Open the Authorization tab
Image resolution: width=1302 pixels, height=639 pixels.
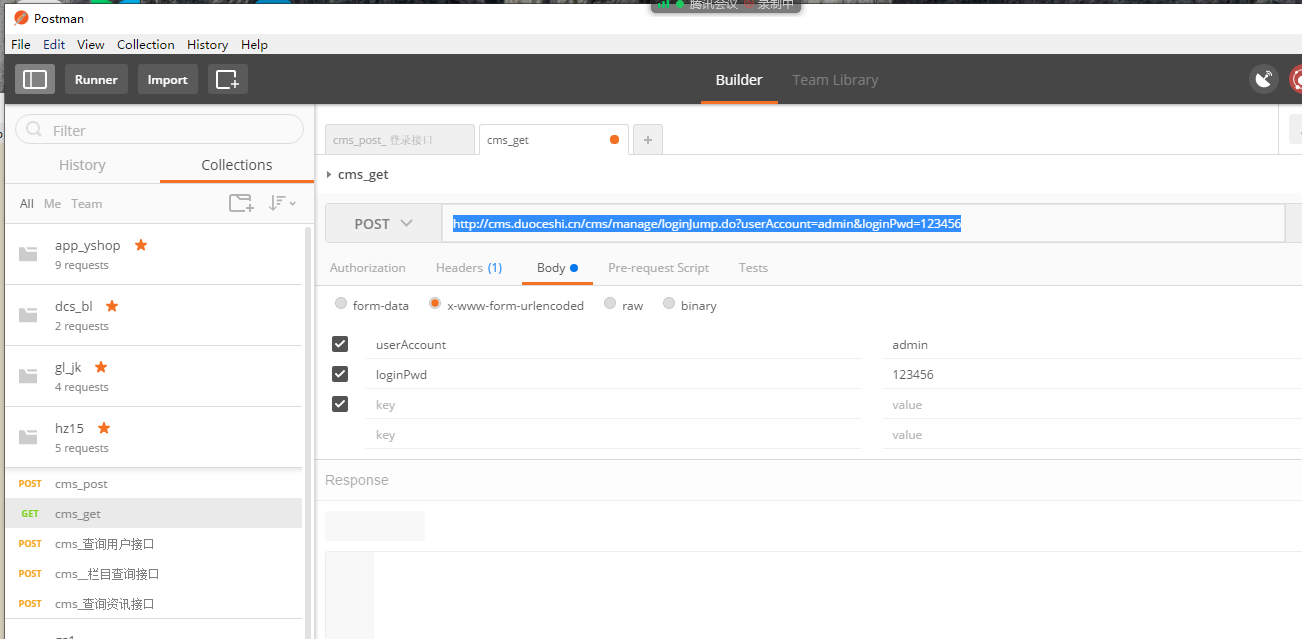(x=368, y=267)
